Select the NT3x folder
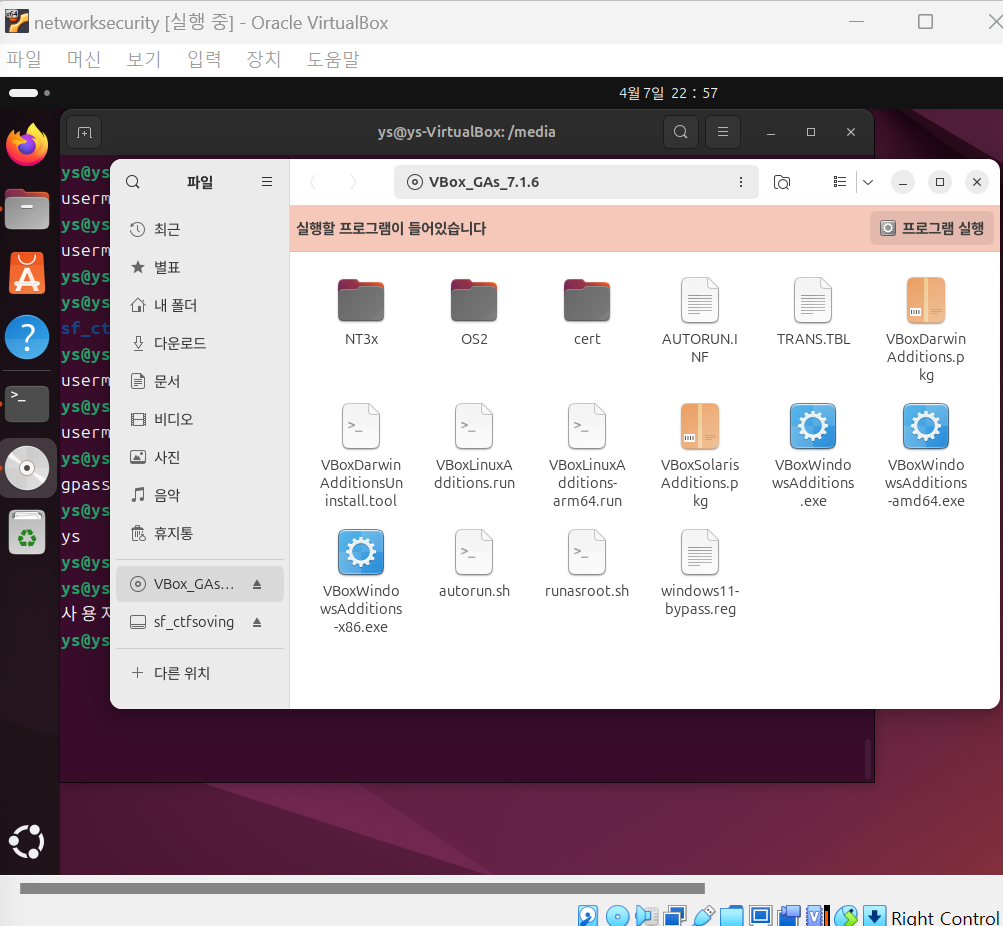The width and height of the screenshot is (1003, 926). click(x=361, y=311)
